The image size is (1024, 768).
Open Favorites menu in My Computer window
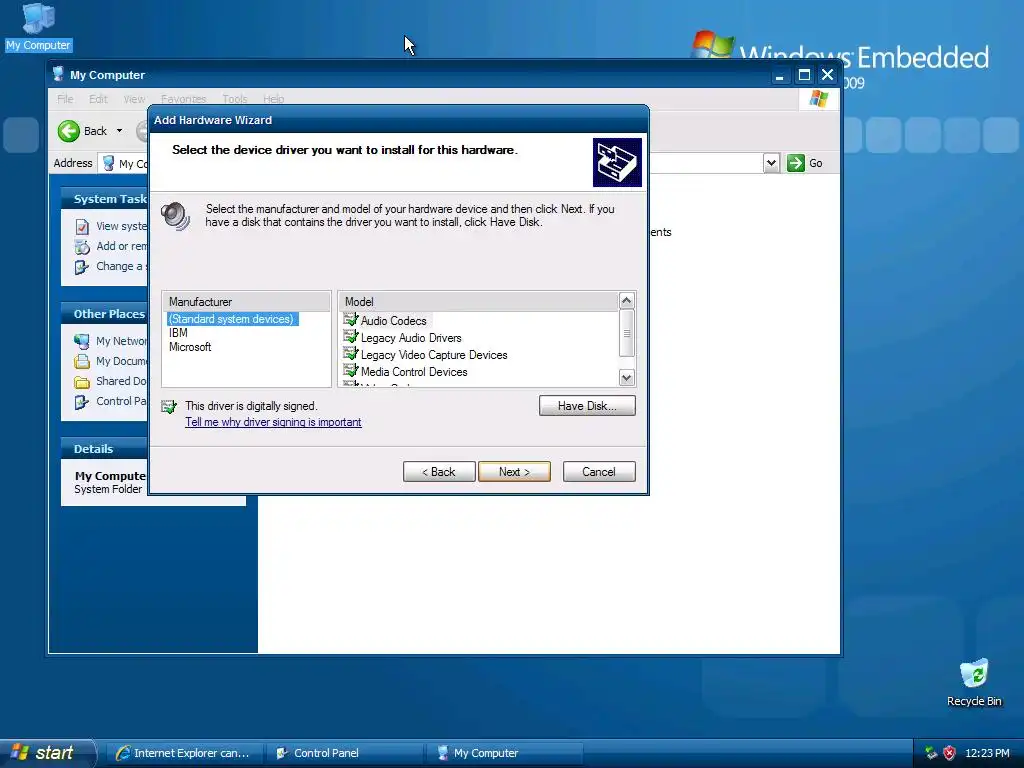(x=184, y=99)
